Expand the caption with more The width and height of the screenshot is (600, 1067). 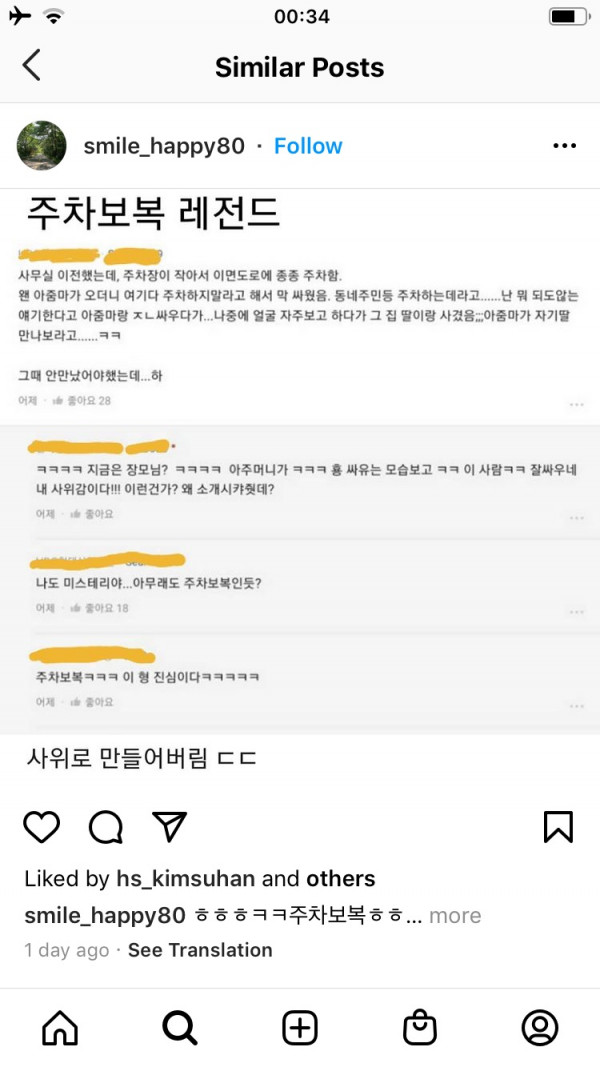click(x=454, y=915)
